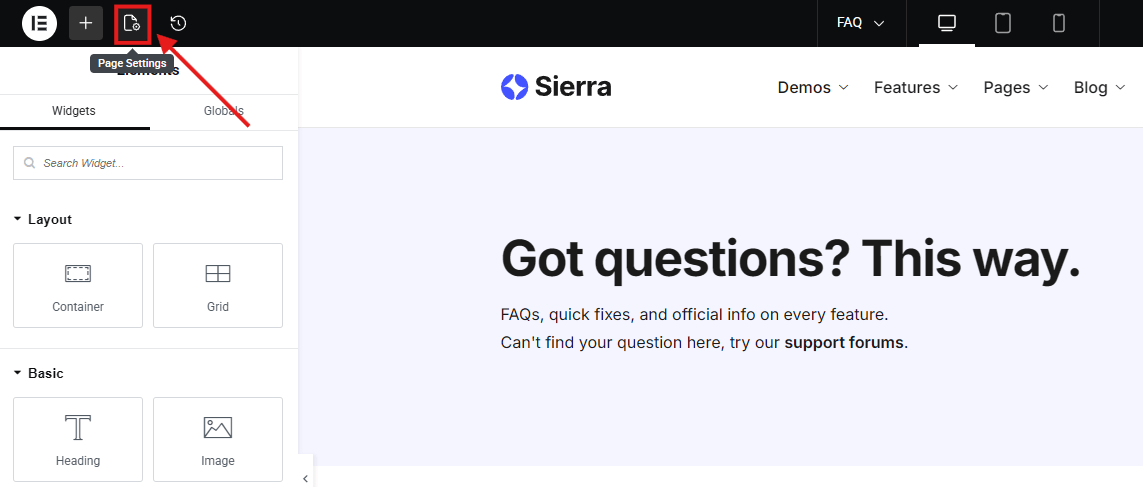
Task: Click the Elementor logo icon
Action: coord(39,23)
